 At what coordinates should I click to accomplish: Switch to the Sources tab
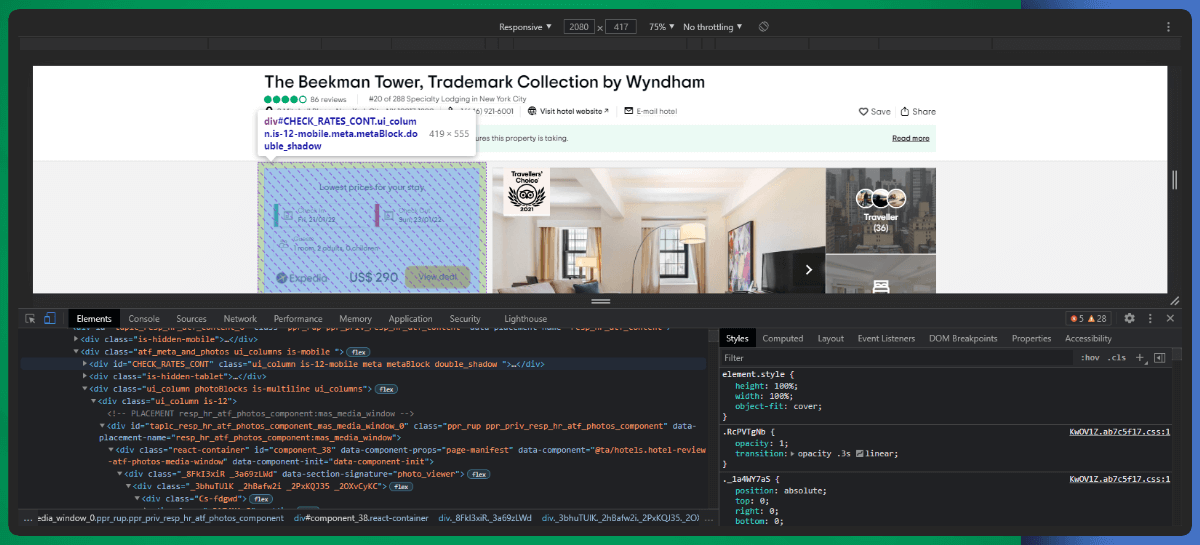(191, 318)
